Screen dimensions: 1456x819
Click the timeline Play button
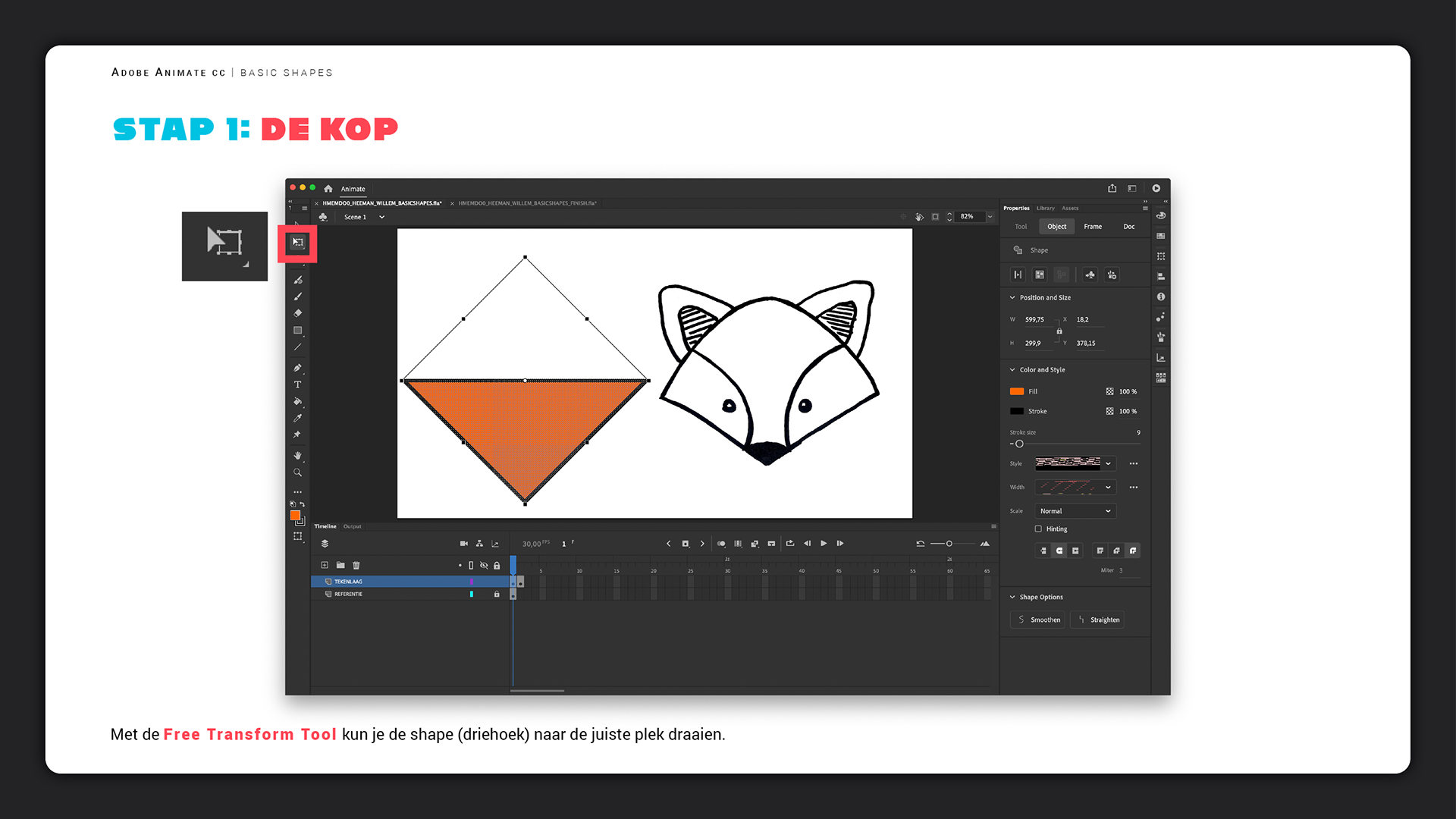824,544
